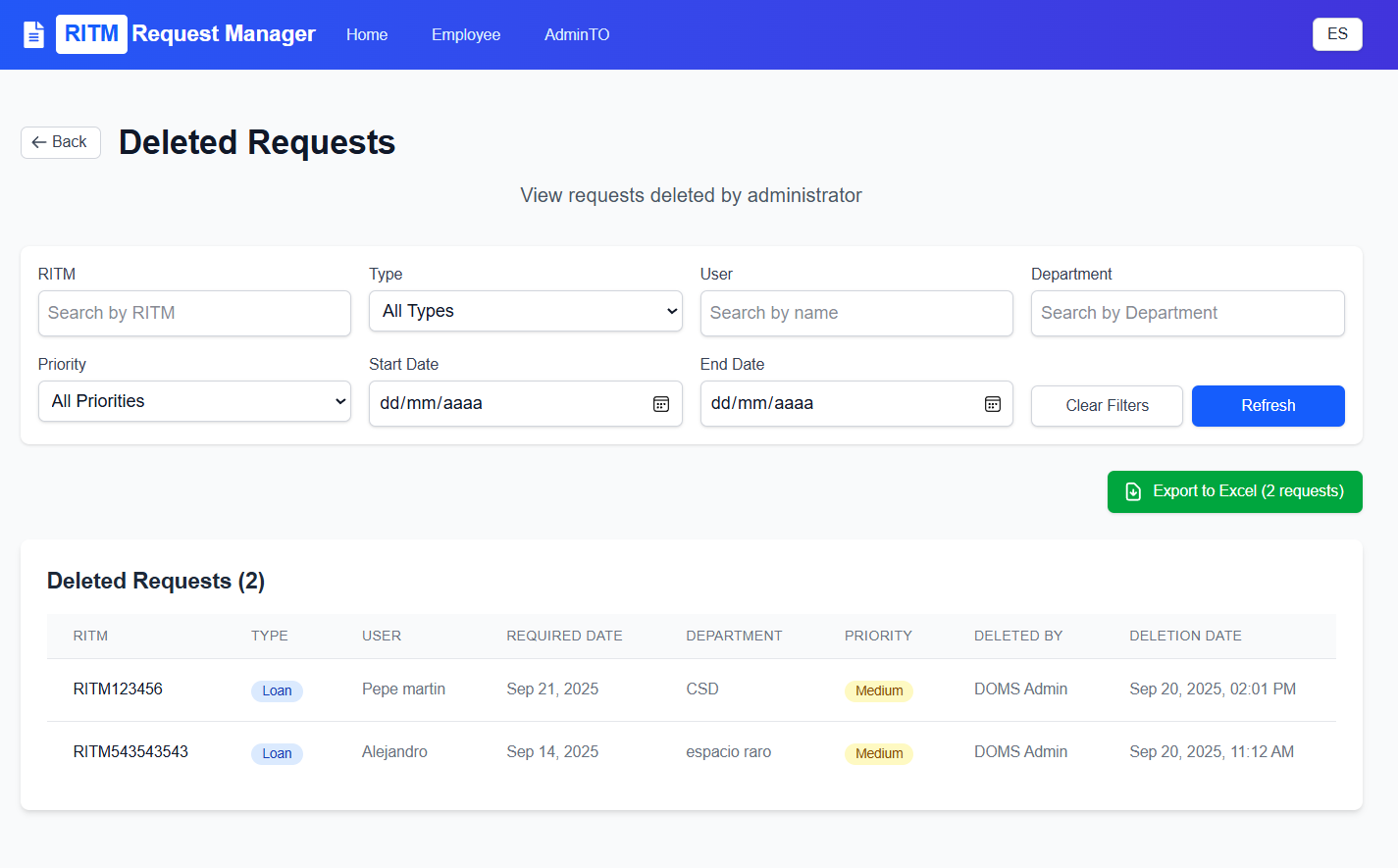Open the Start Date calendar picker icon
Image resolution: width=1398 pixels, height=868 pixels.
click(661, 404)
